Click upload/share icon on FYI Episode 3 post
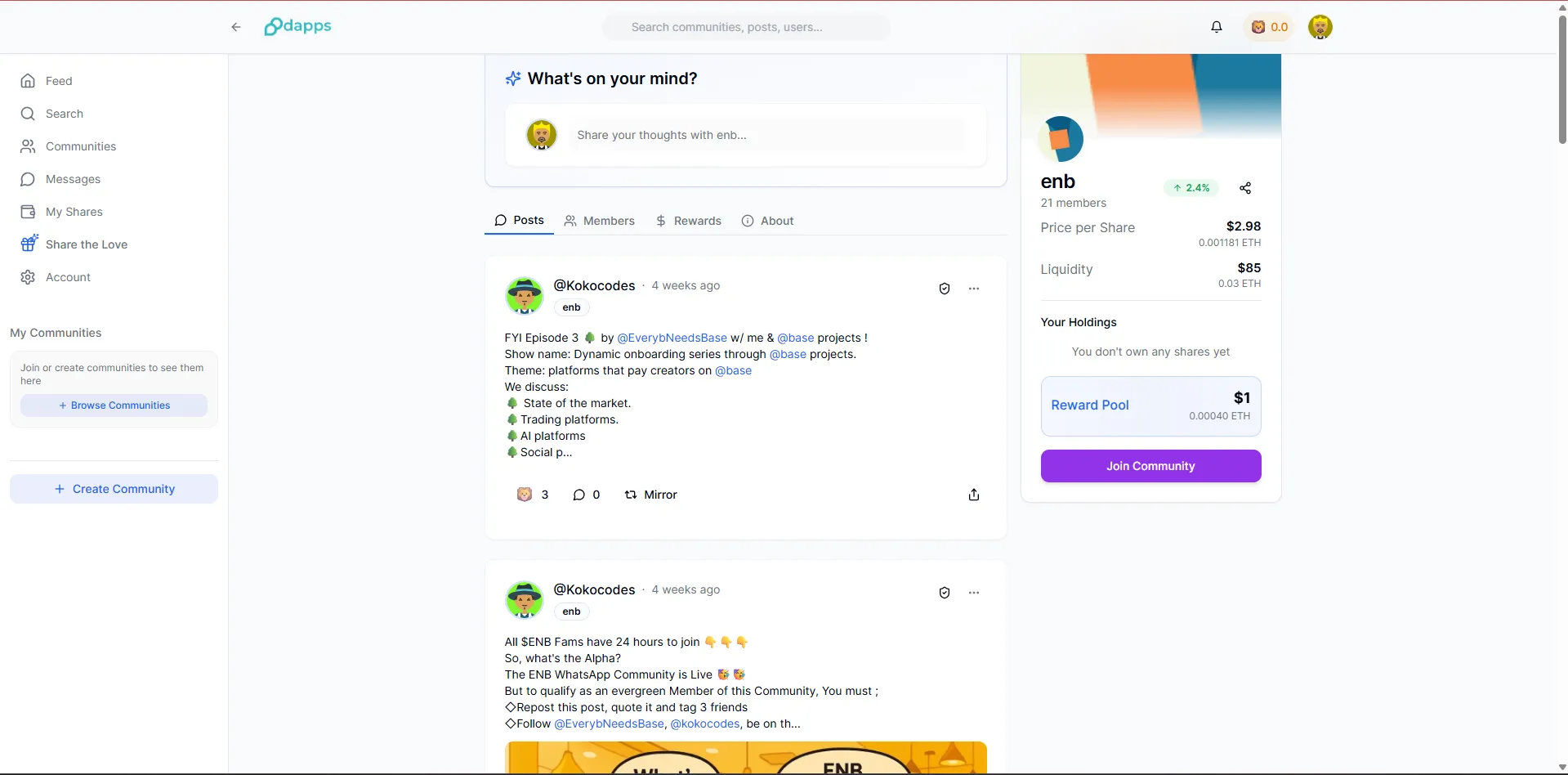This screenshot has height=775, width=1568. [x=974, y=495]
